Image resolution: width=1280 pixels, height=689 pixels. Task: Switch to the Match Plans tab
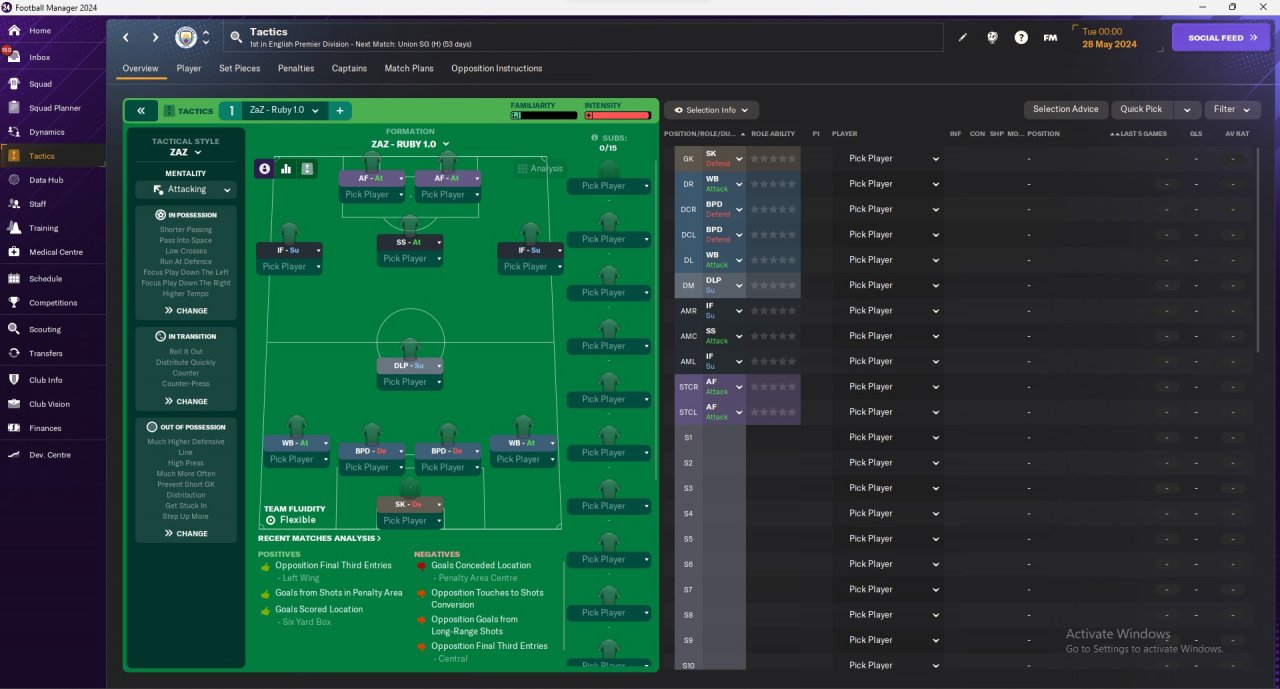(410, 69)
